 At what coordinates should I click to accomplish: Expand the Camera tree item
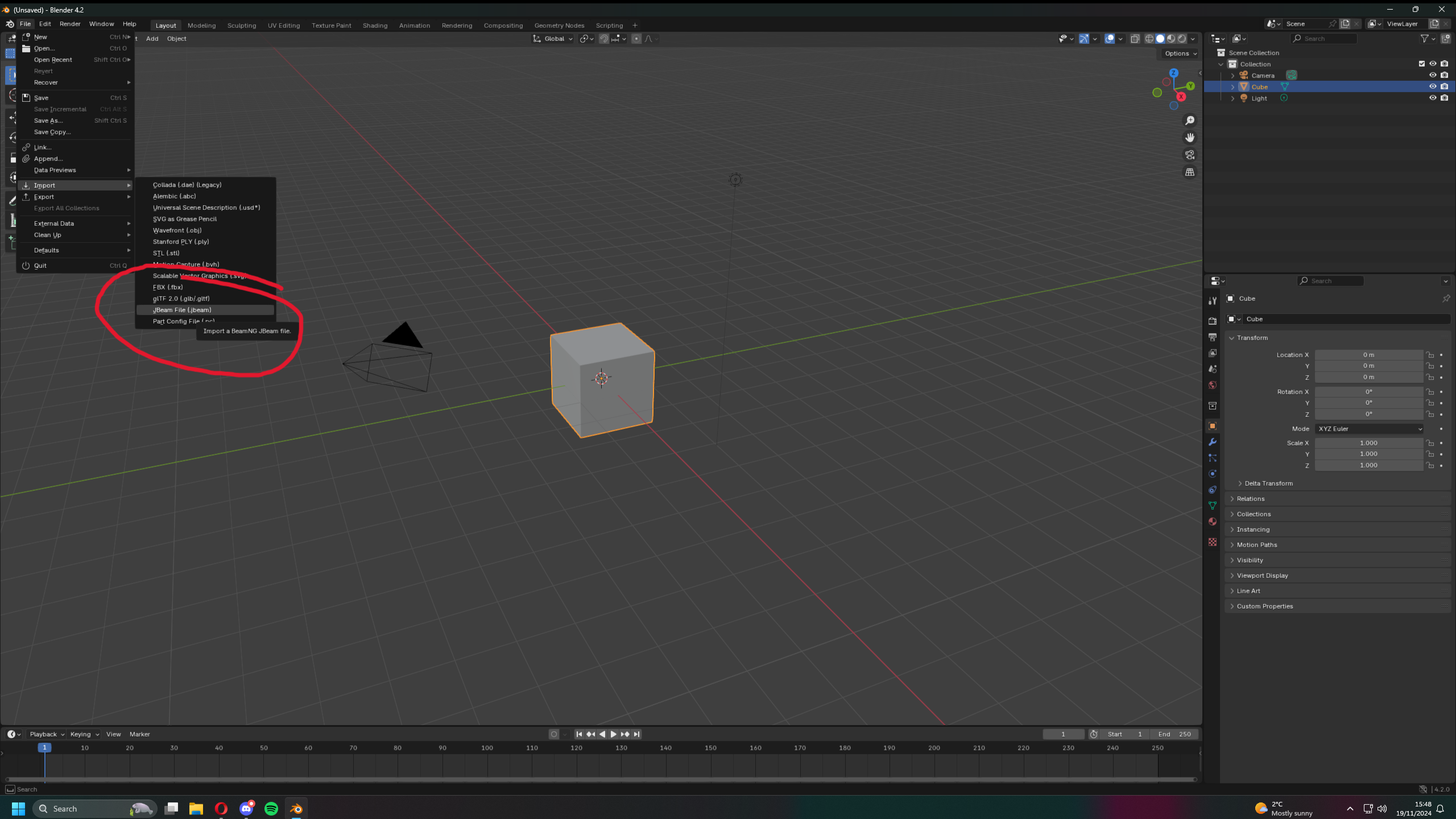1232,75
